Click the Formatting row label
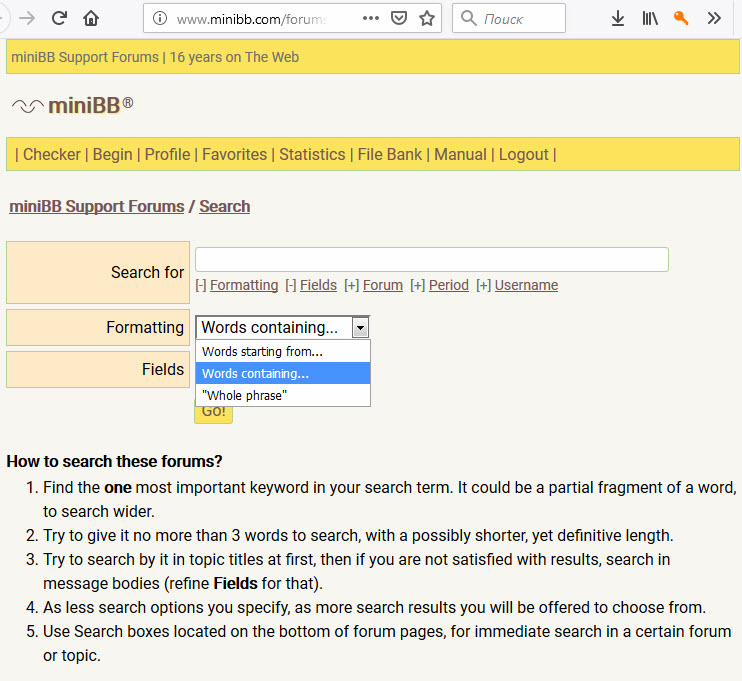The width and height of the screenshot is (742, 681). tap(145, 327)
